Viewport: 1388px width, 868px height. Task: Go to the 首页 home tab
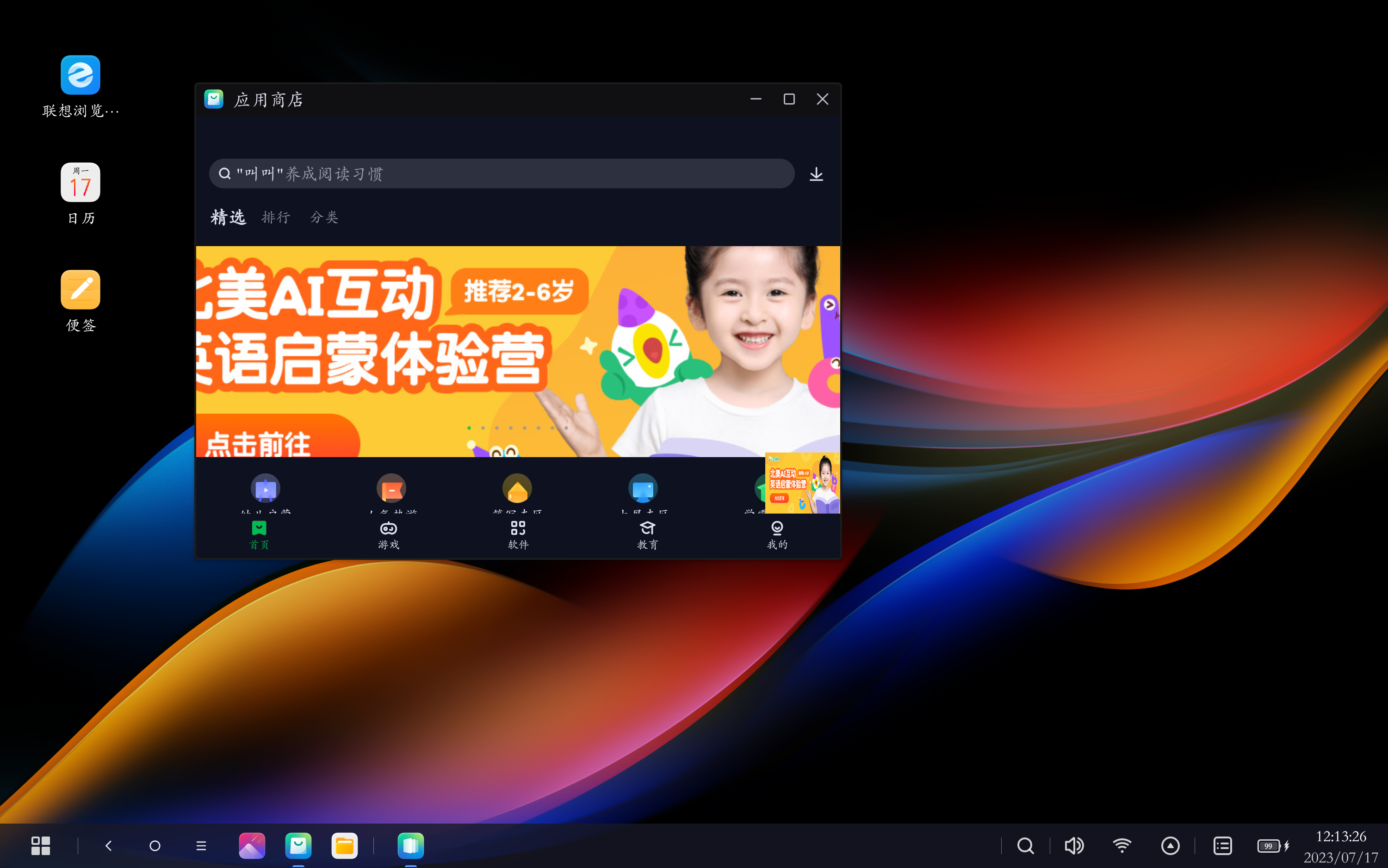pyautogui.click(x=259, y=535)
